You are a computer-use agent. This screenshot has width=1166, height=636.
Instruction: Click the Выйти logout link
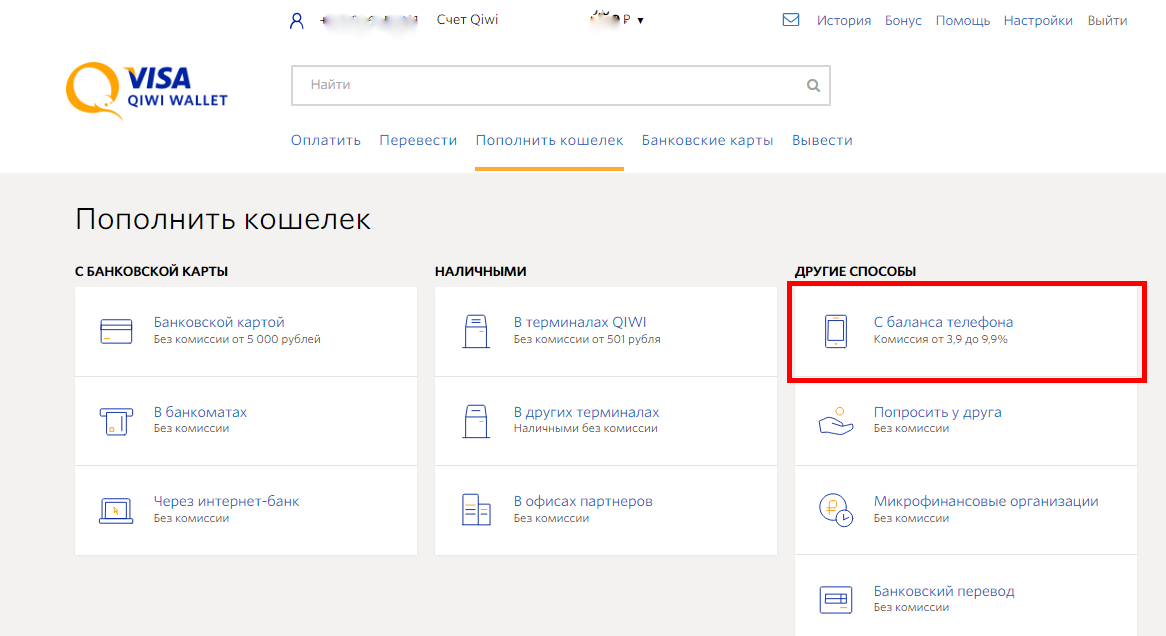[1107, 21]
